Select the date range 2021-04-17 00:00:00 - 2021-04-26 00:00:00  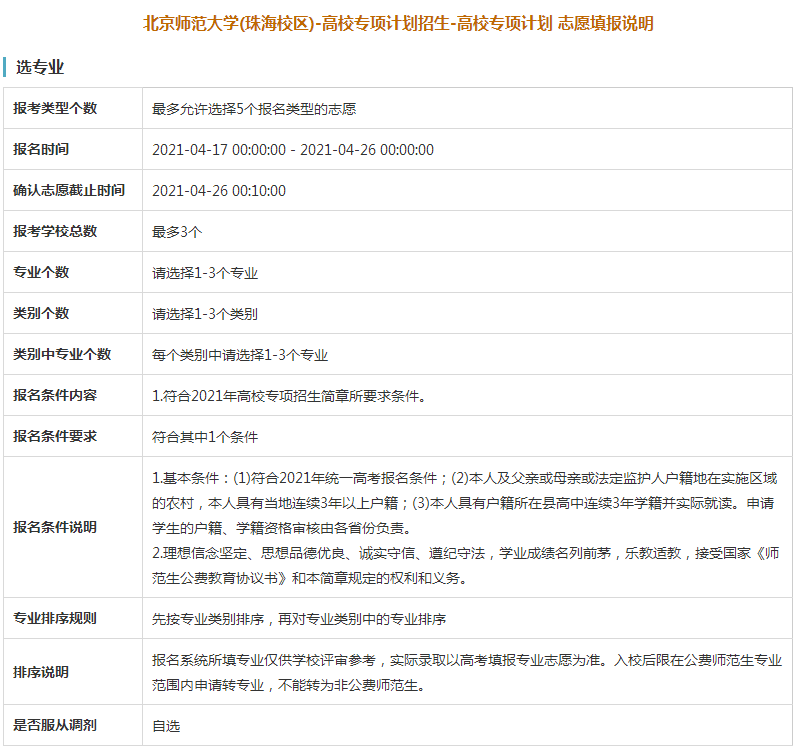[293, 150]
